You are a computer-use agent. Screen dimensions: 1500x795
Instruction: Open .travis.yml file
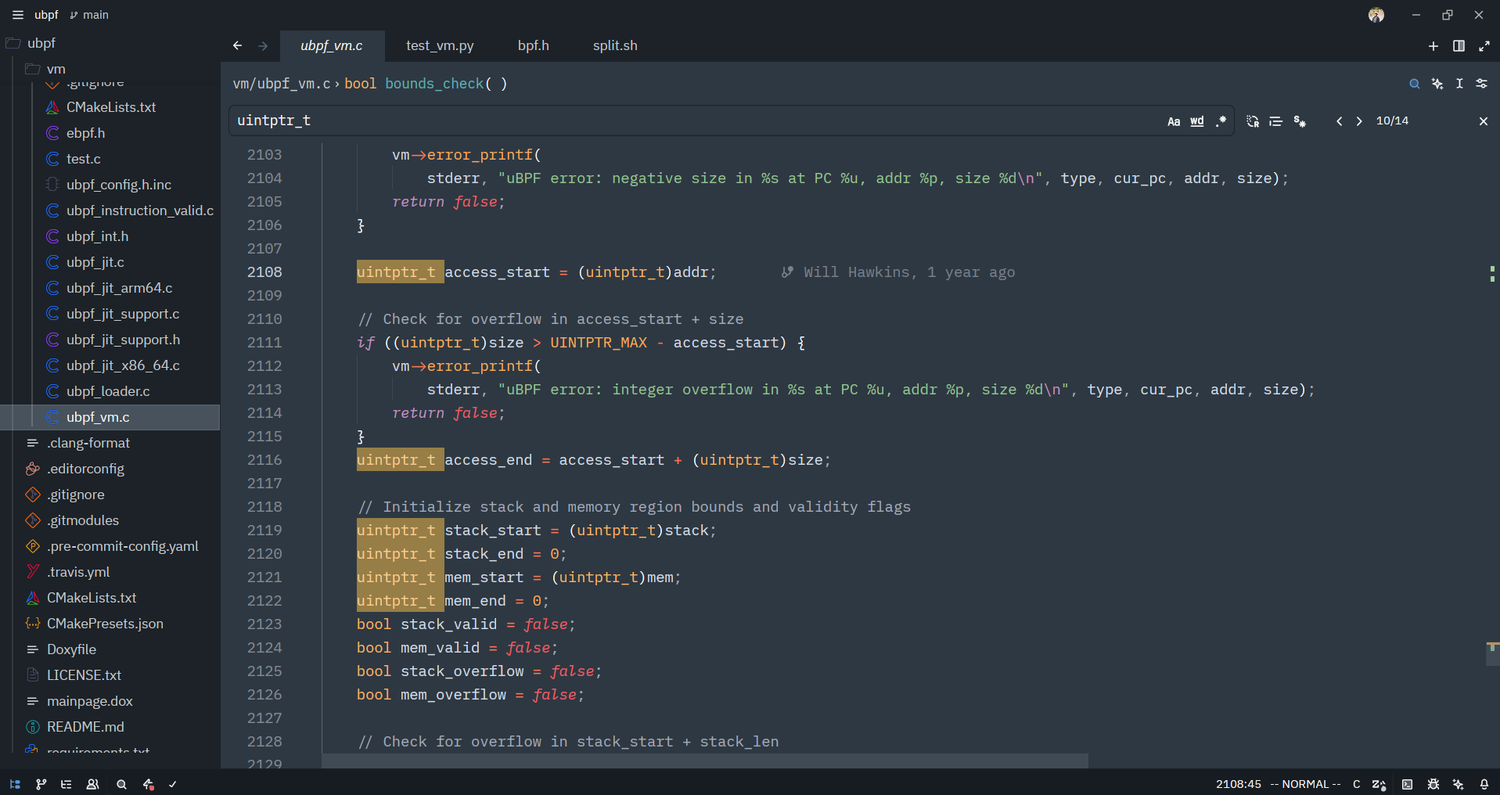click(78, 572)
